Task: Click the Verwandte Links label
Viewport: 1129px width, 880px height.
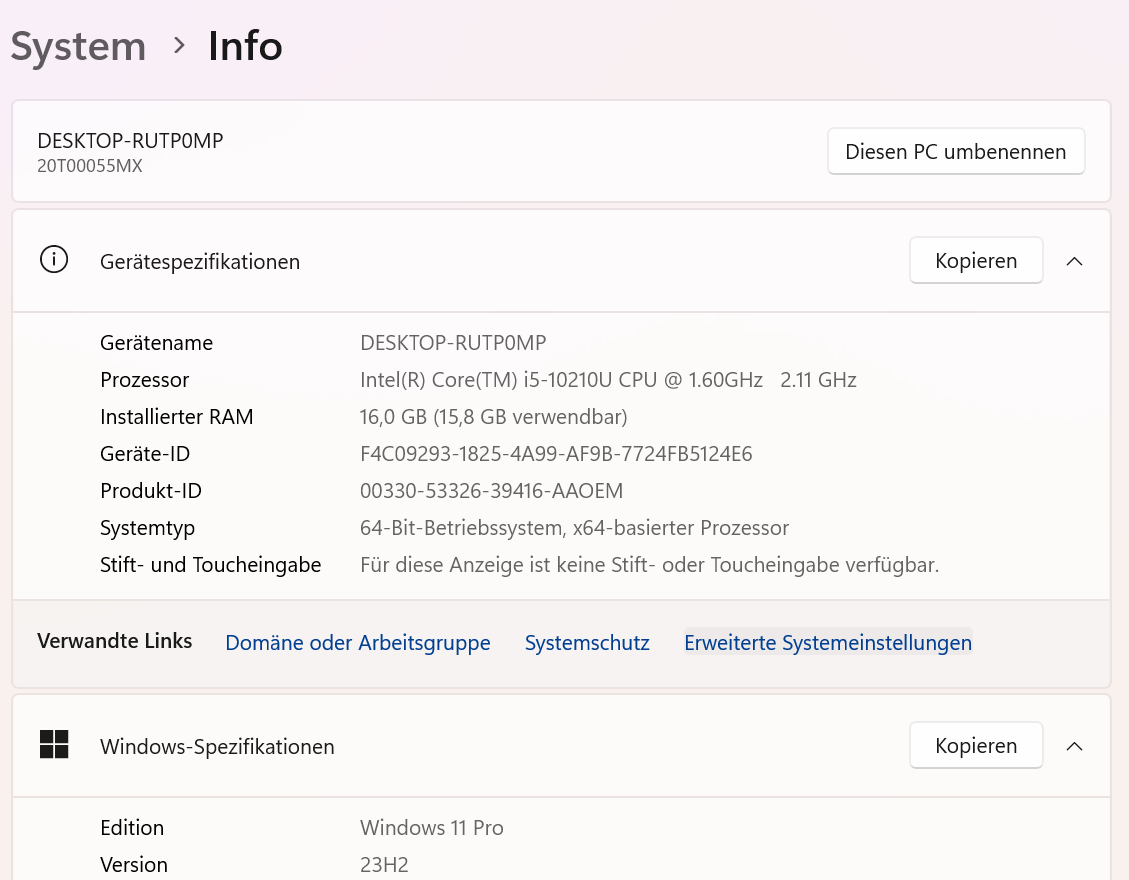Action: [x=114, y=641]
